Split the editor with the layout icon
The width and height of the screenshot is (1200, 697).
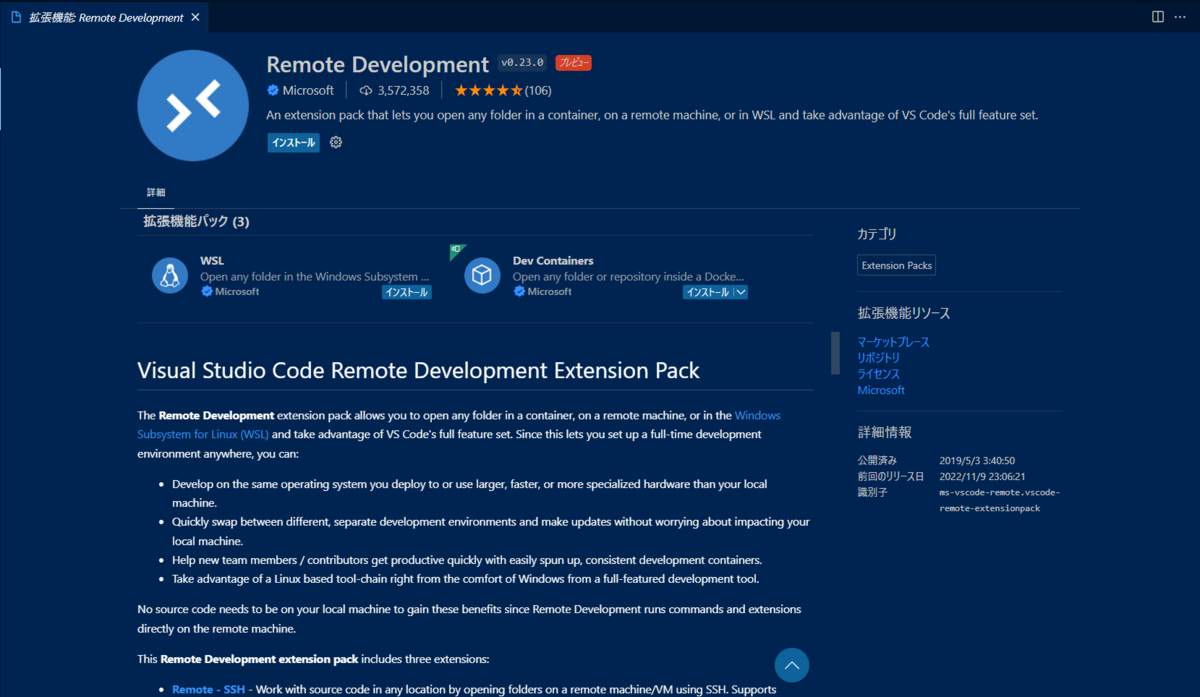1157,17
